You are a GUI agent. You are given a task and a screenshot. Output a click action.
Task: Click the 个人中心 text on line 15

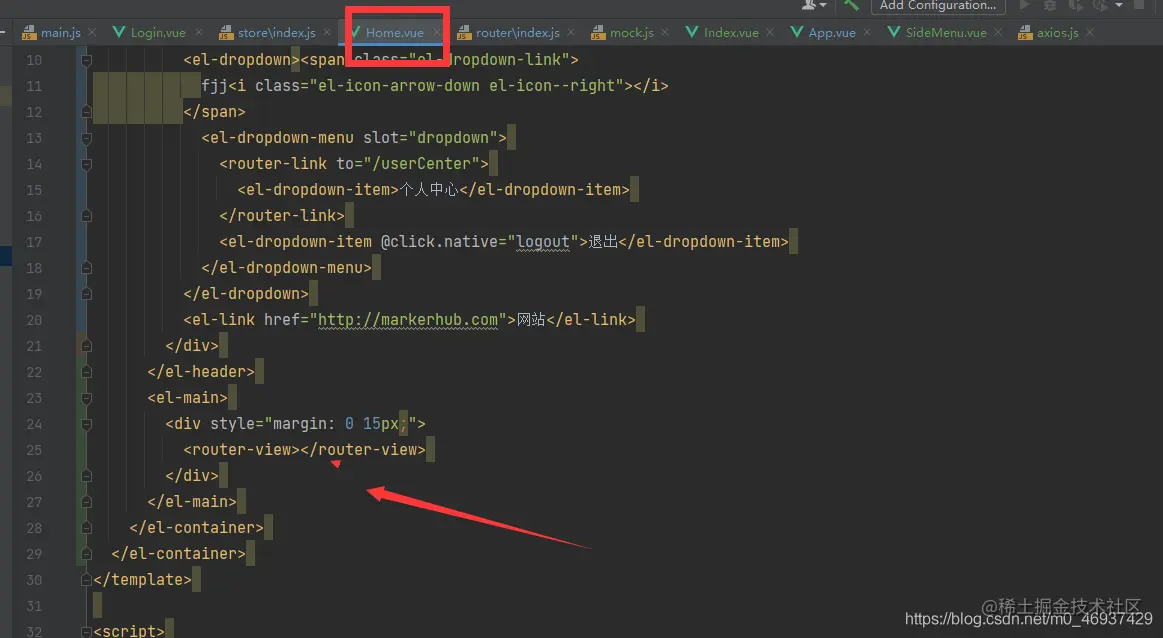[x=429, y=190]
